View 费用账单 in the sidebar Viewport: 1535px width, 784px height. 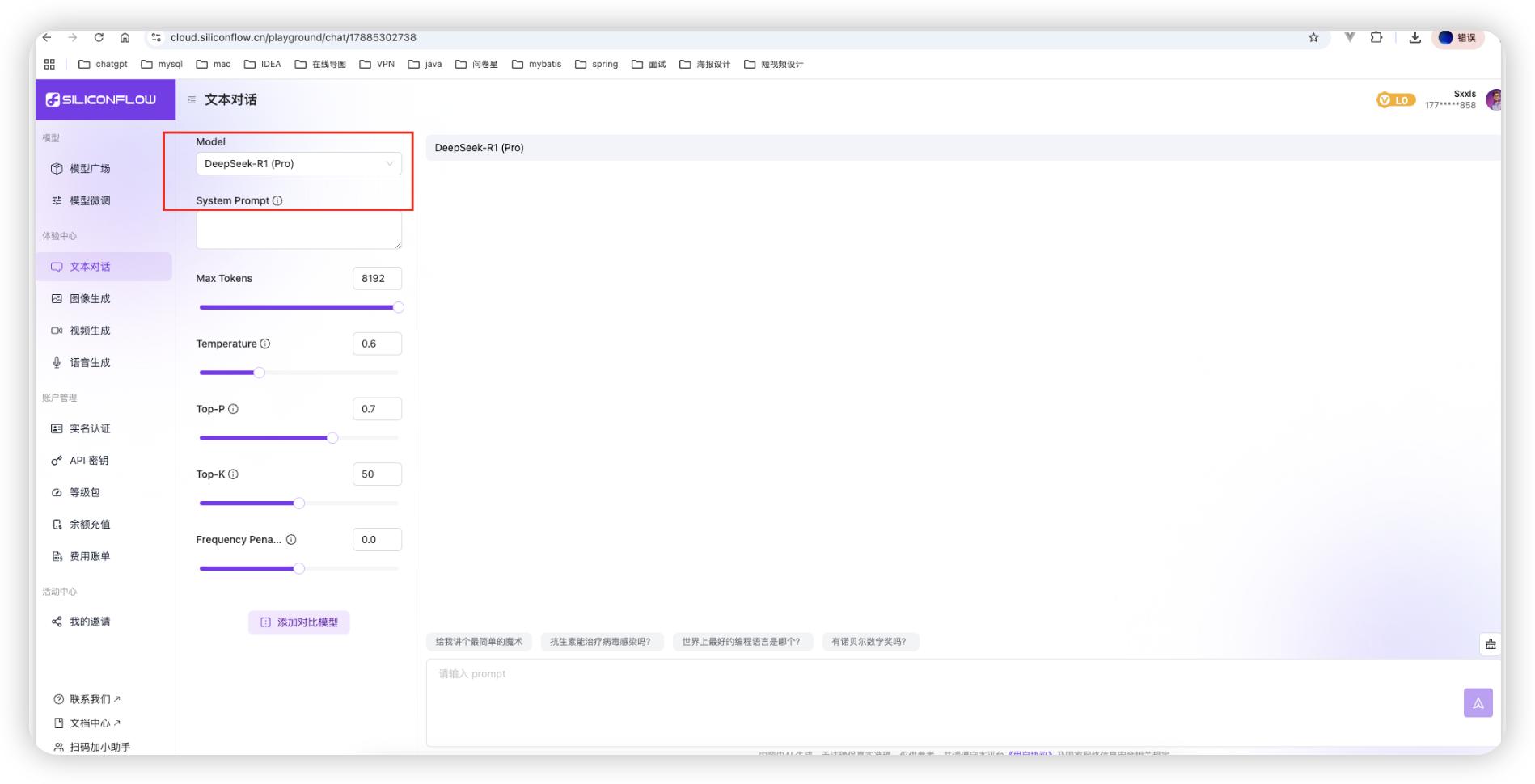(104, 556)
